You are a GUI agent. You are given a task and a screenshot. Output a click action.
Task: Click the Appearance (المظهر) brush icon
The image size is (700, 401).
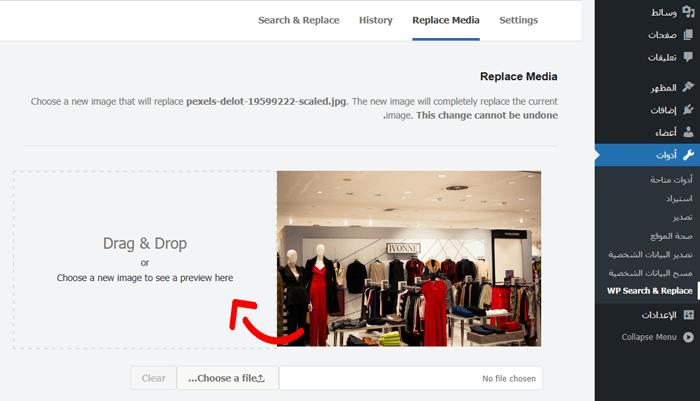(688, 88)
